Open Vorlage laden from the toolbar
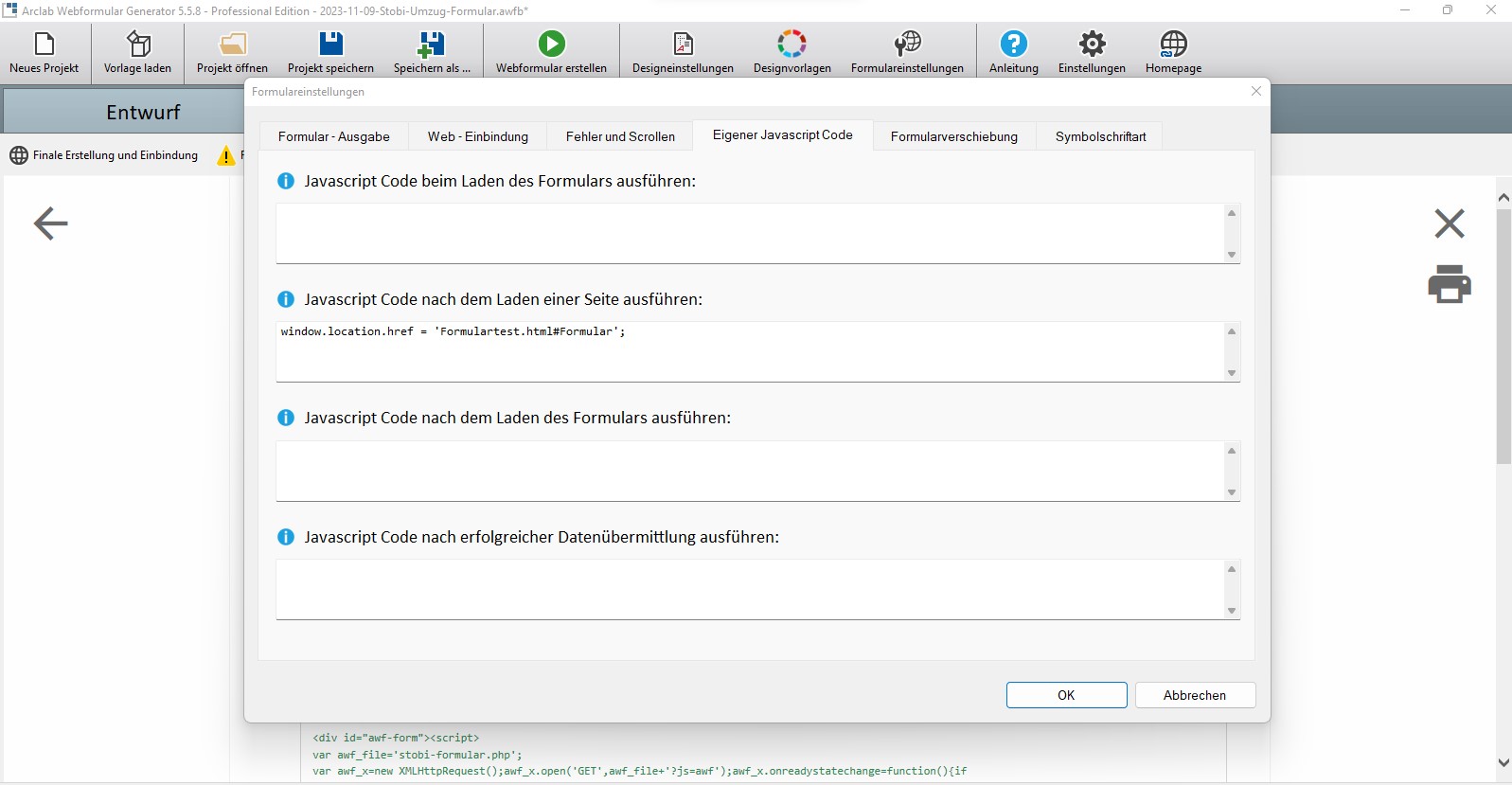This screenshot has height=785, width=1512. [x=138, y=45]
